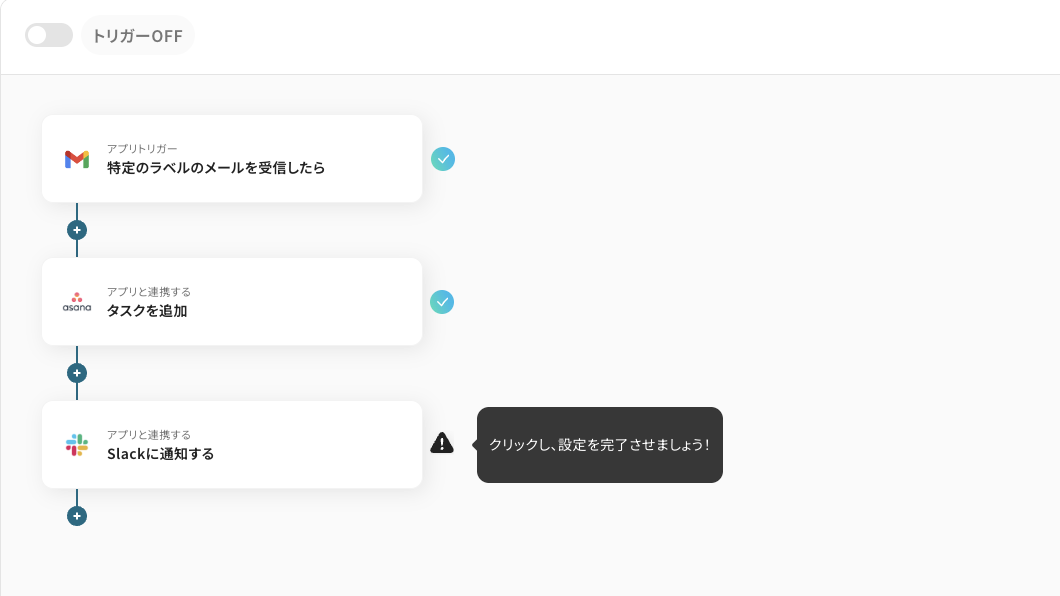This screenshot has height=596, width=1060.
Task: Click the checkmark badge beside Gmail trigger
Action: [x=443, y=159]
